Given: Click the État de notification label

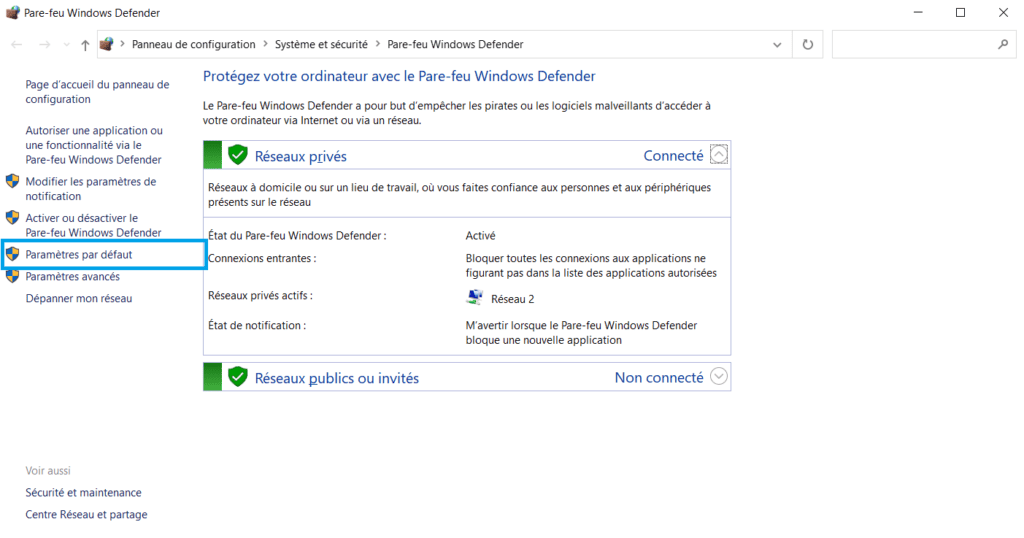Looking at the screenshot, I should tap(257, 325).
